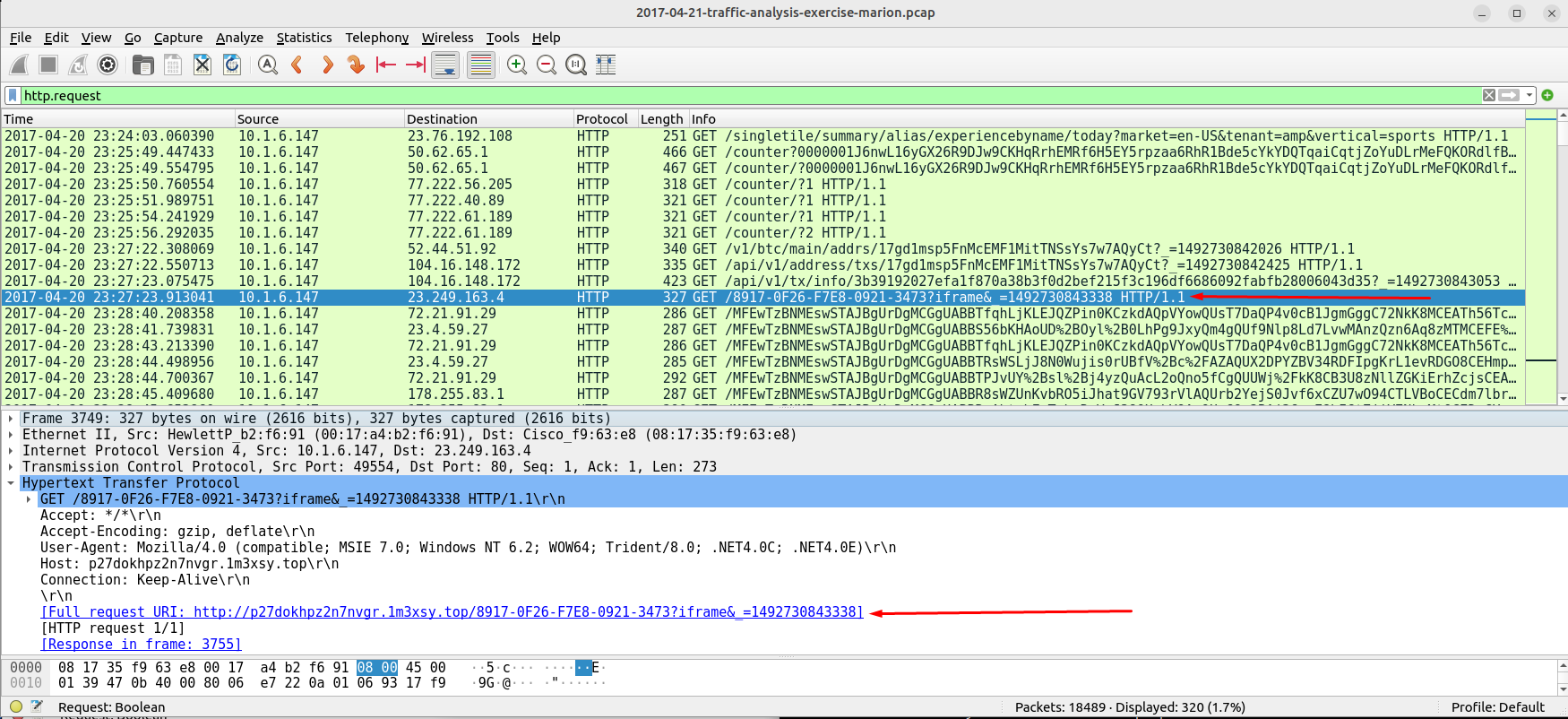Jump to the last packet
1568x719 pixels.
[416, 65]
